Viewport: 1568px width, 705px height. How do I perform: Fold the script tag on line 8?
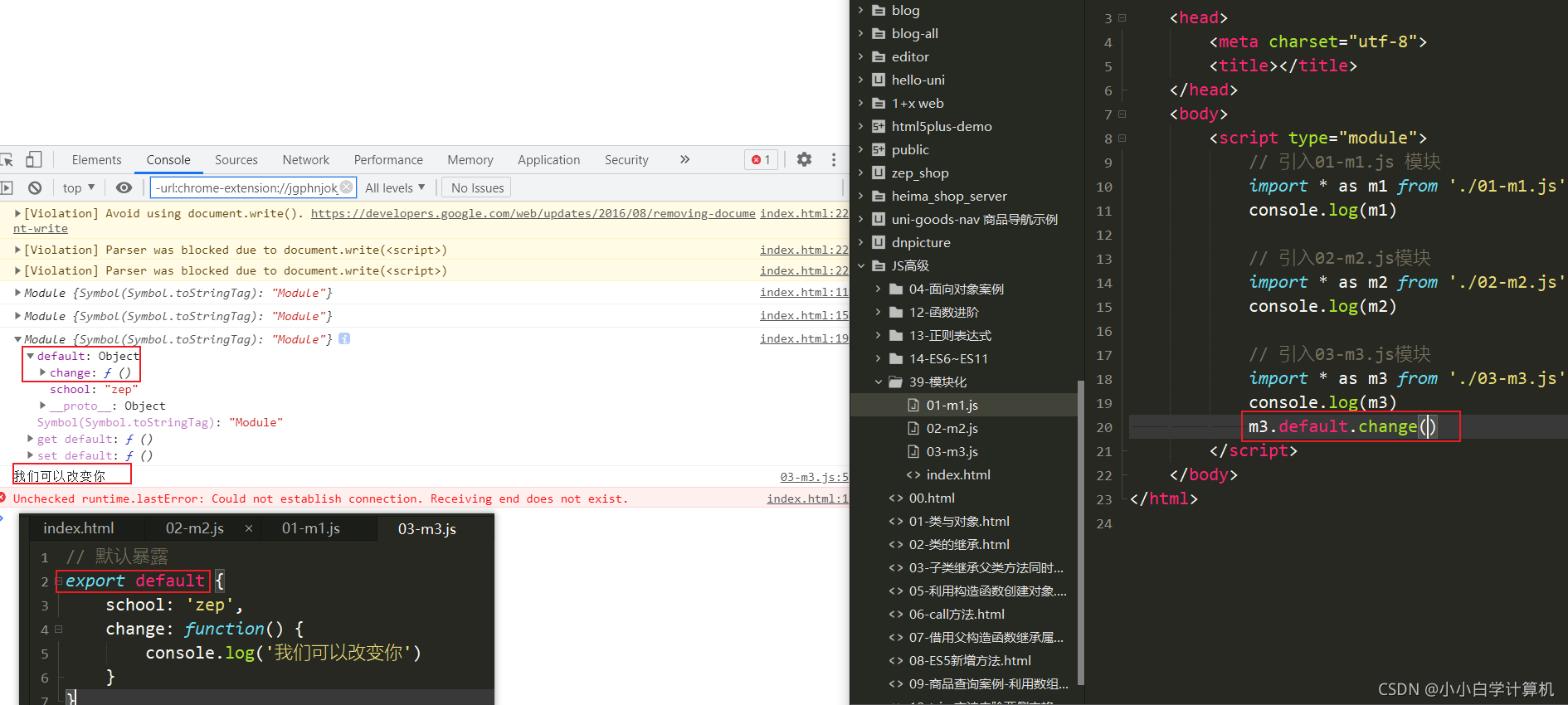(1122, 138)
